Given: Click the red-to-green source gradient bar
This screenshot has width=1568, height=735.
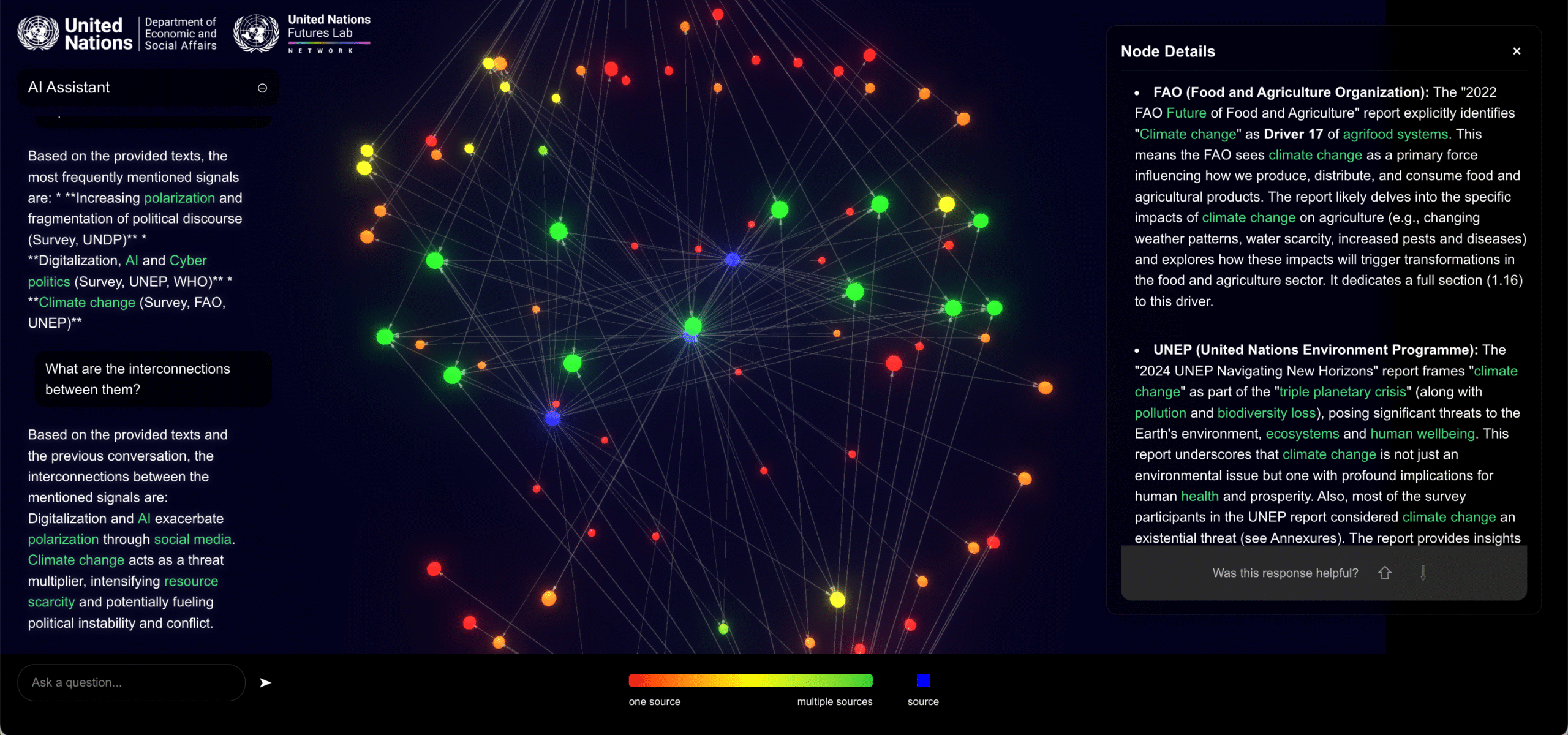Looking at the screenshot, I should click(x=750, y=680).
